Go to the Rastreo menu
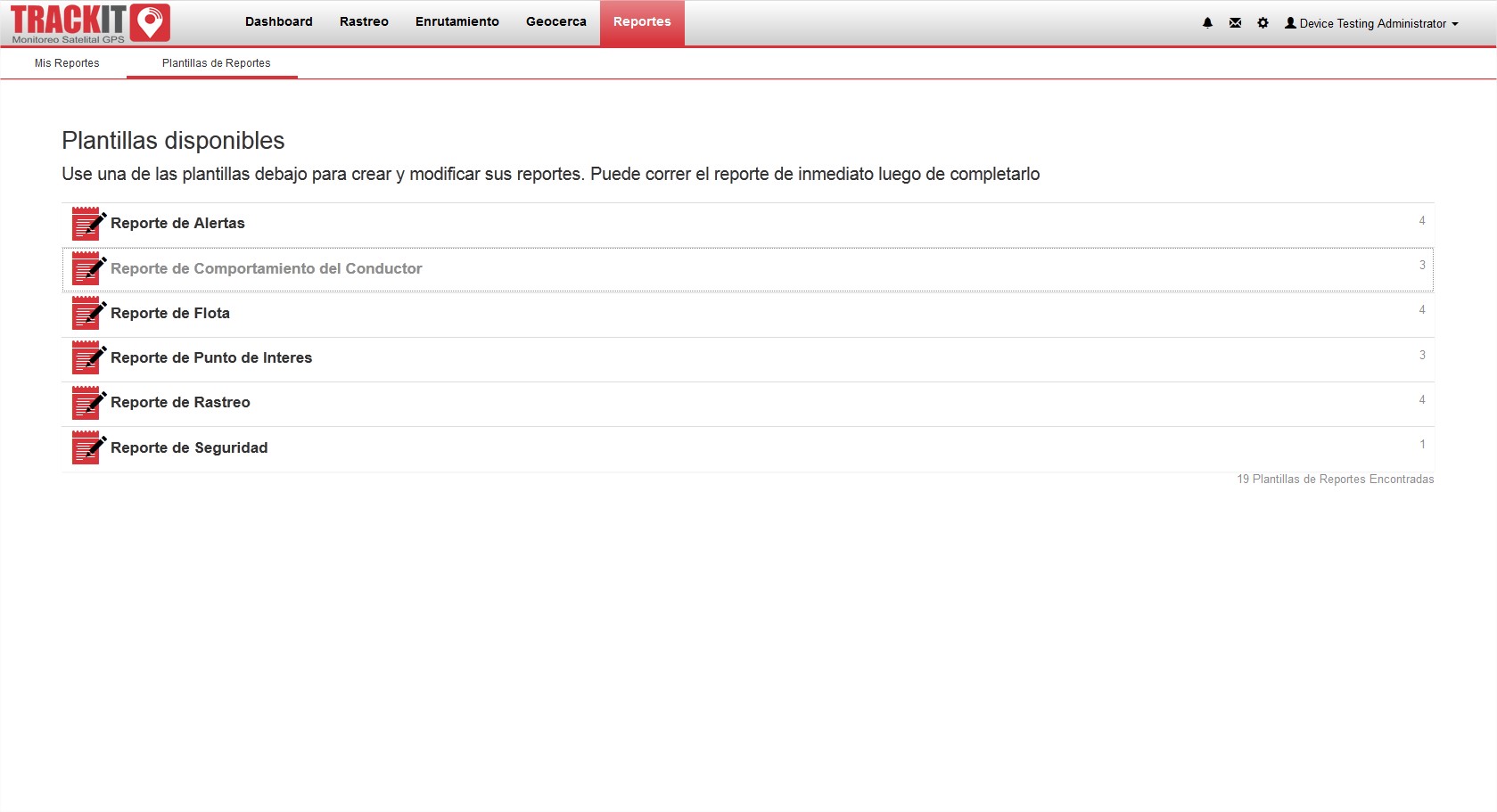1497x812 pixels. pyautogui.click(x=364, y=21)
